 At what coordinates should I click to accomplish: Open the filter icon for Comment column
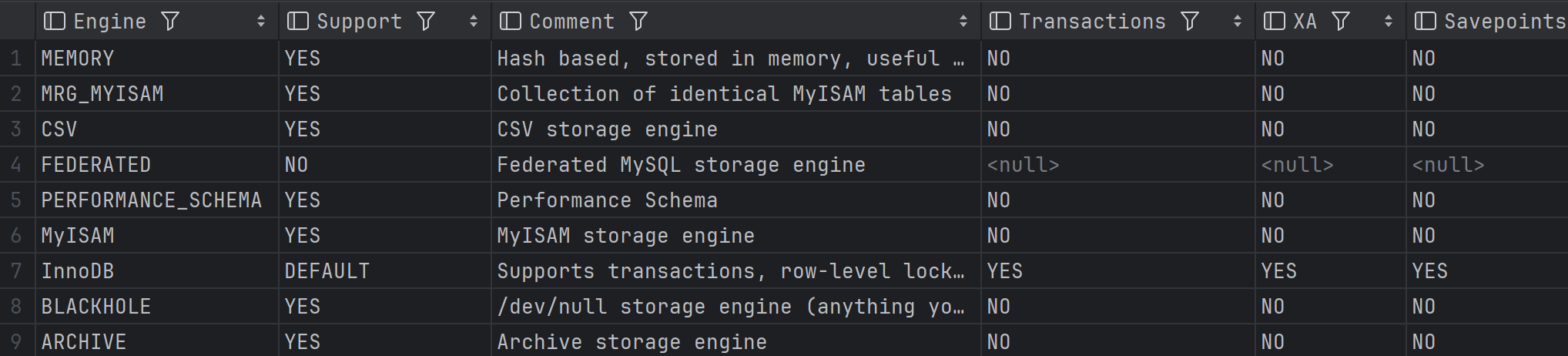tap(638, 22)
